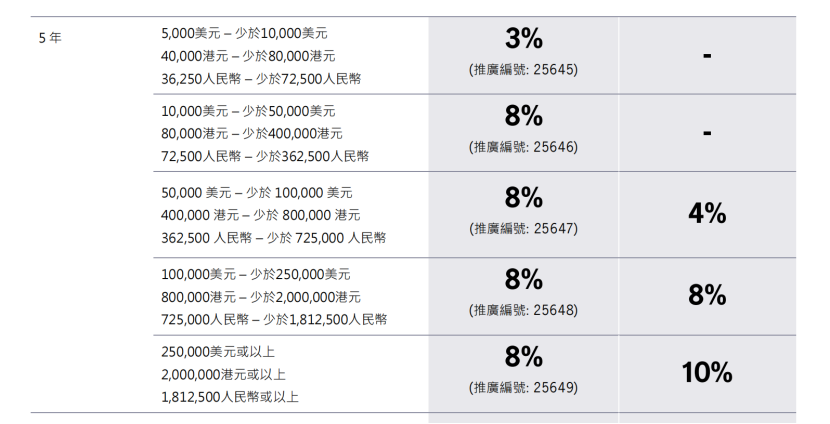
Task: Select the 8% above promotion code 25649
Action: pyautogui.click(x=523, y=356)
